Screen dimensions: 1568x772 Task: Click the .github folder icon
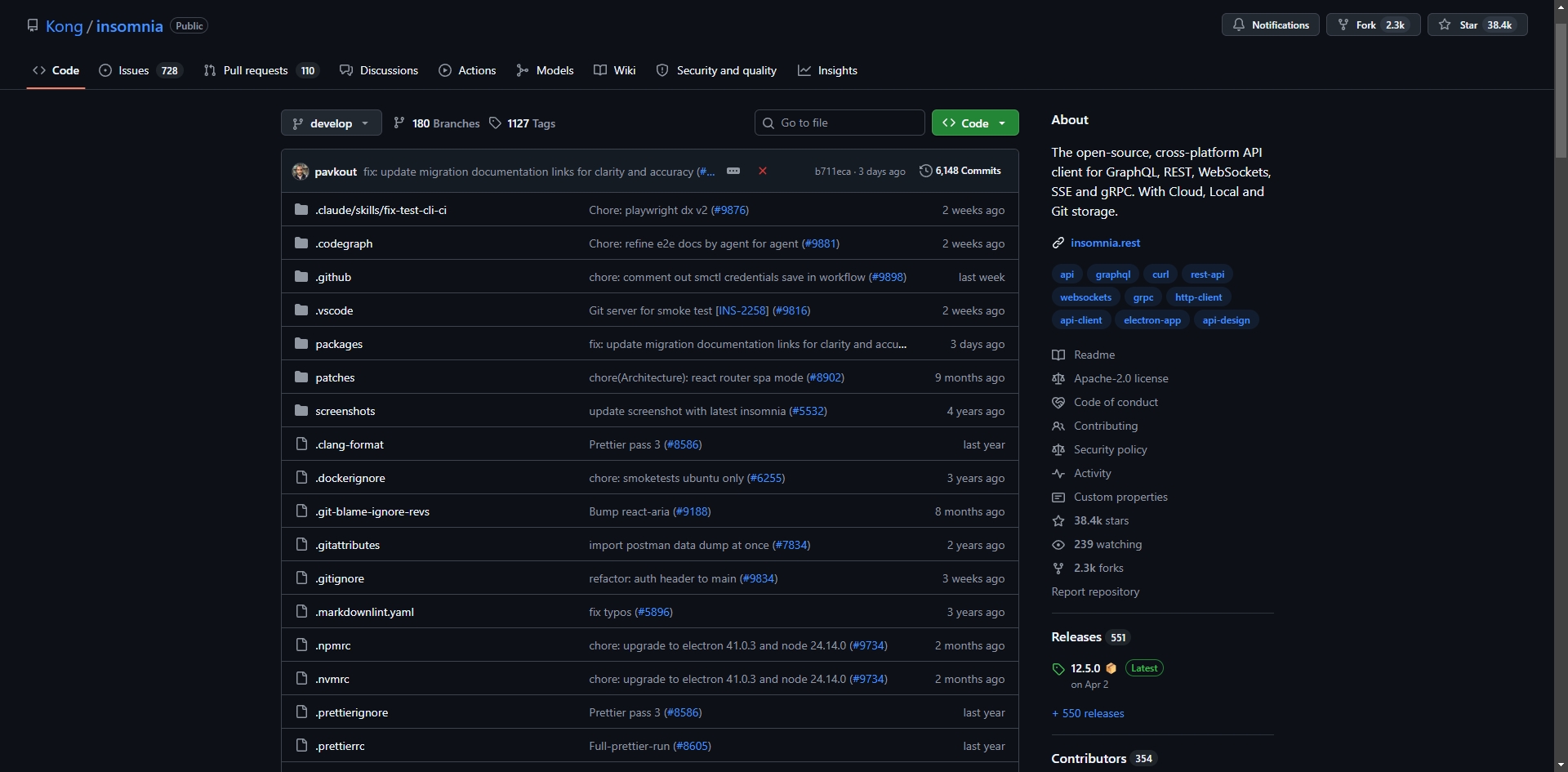pyautogui.click(x=301, y=277)
